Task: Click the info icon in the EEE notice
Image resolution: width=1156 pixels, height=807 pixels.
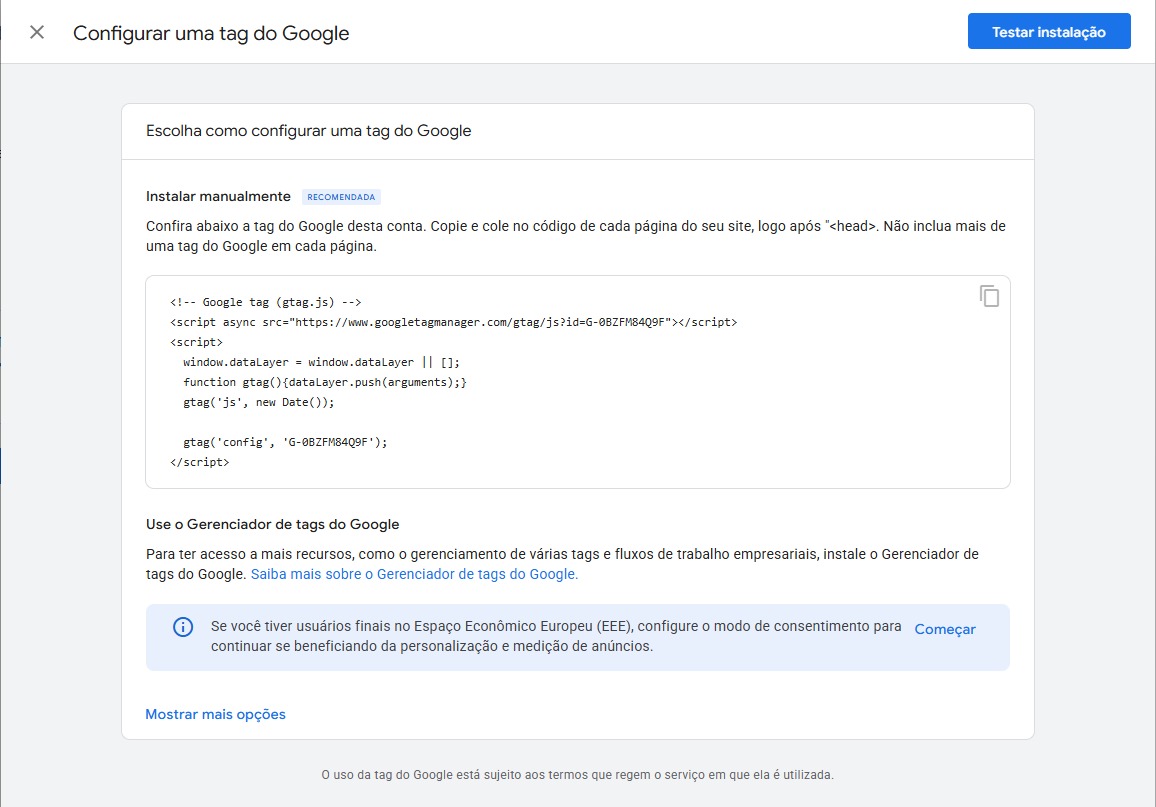Action: pyautogui.click(x=183, y=626)
